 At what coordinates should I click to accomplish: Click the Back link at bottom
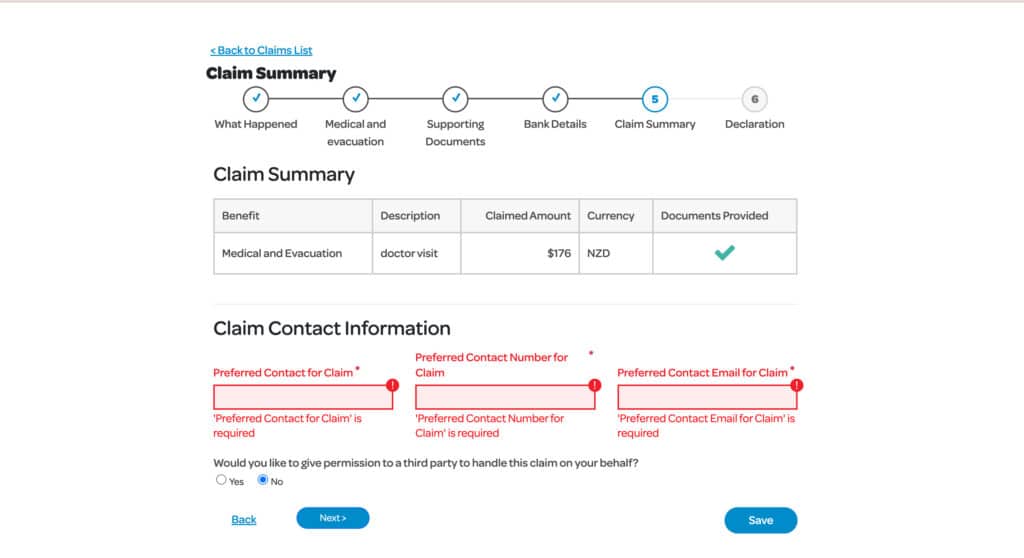[x=244, y=519]
